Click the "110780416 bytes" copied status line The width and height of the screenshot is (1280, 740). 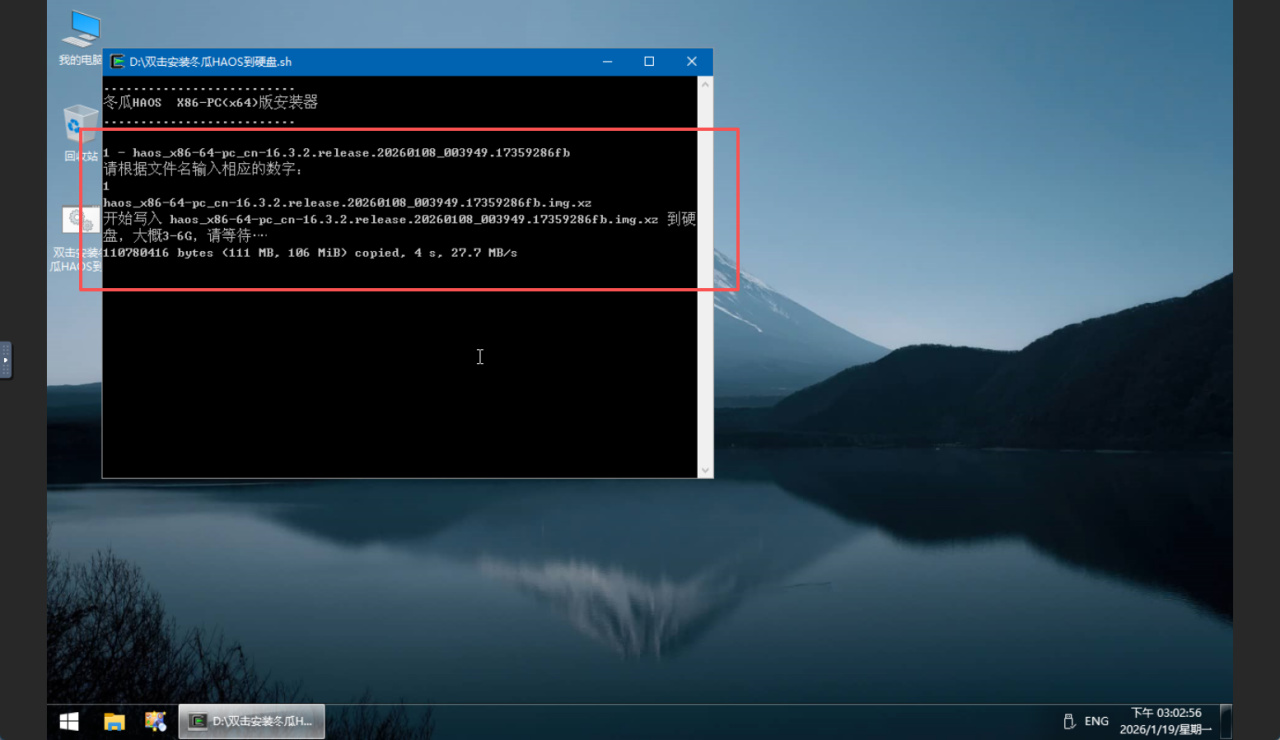pos(310,253)
